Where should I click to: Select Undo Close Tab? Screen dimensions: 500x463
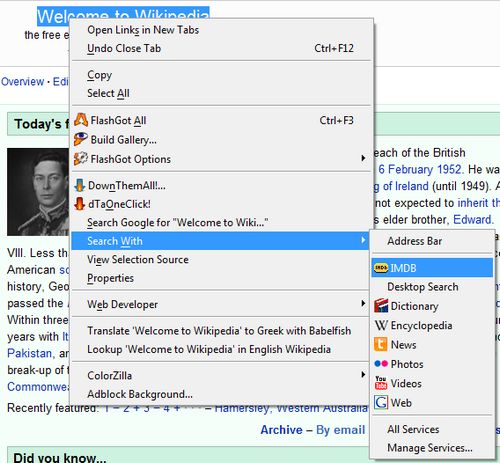pos(221,48)
